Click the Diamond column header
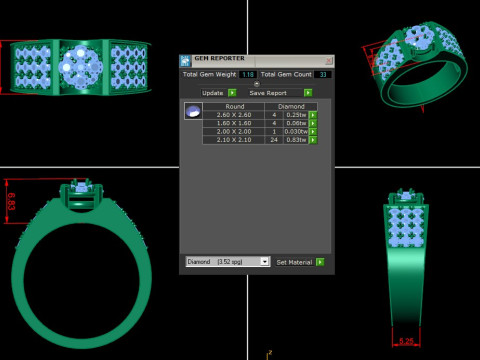This screenshot has height=360, width=480. click(x=291, y=107)
